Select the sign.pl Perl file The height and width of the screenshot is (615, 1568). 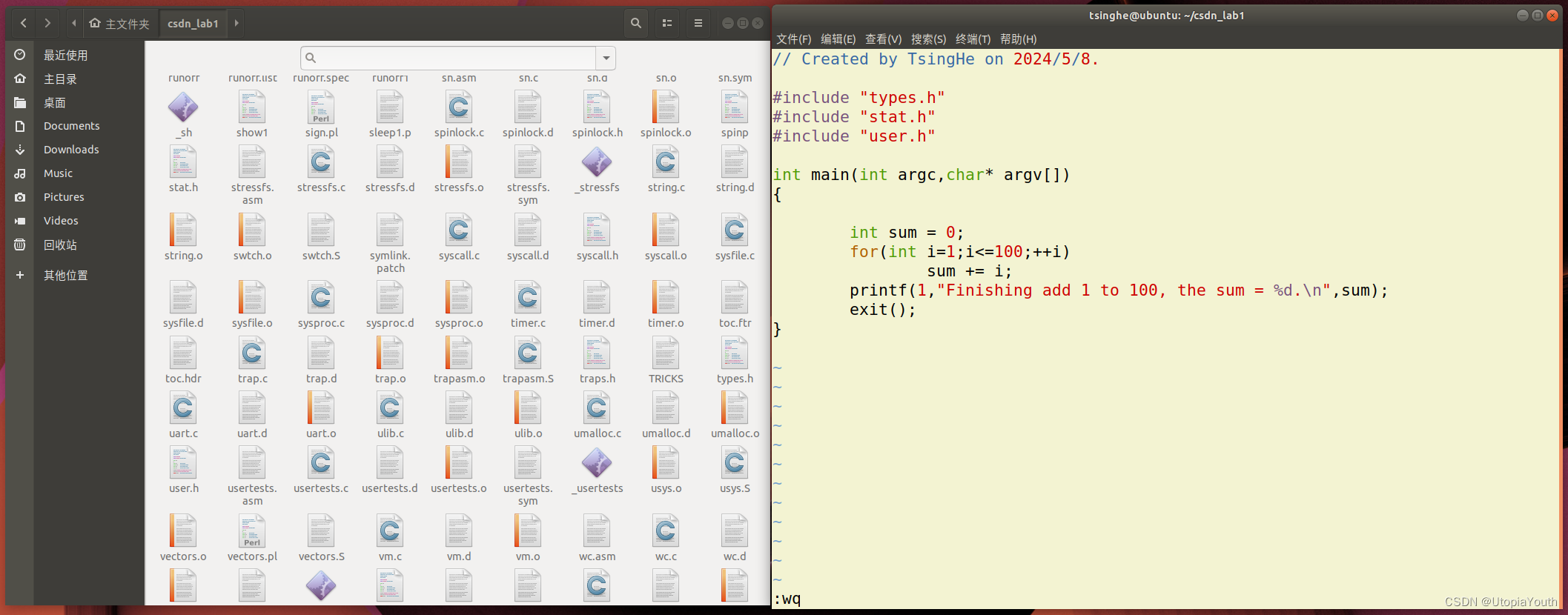(x=321, y=108)
